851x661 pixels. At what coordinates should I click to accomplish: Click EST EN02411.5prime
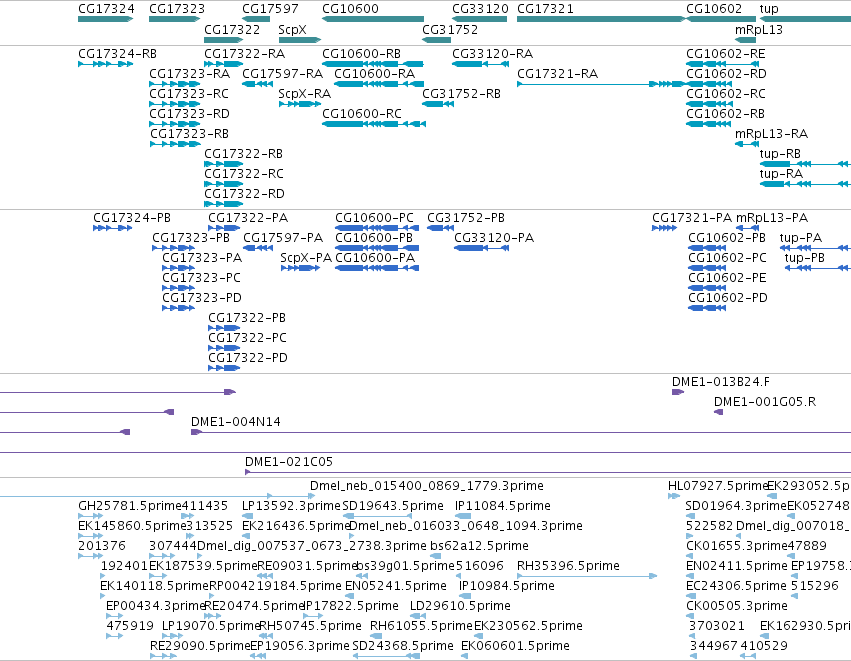(736, 567)
